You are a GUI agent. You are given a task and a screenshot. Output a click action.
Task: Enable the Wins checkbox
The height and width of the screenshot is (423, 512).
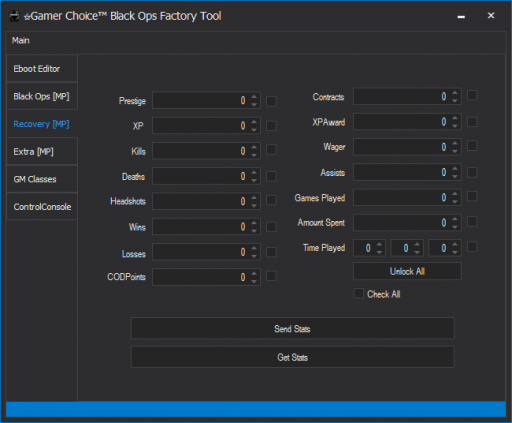tap(271, 227)
